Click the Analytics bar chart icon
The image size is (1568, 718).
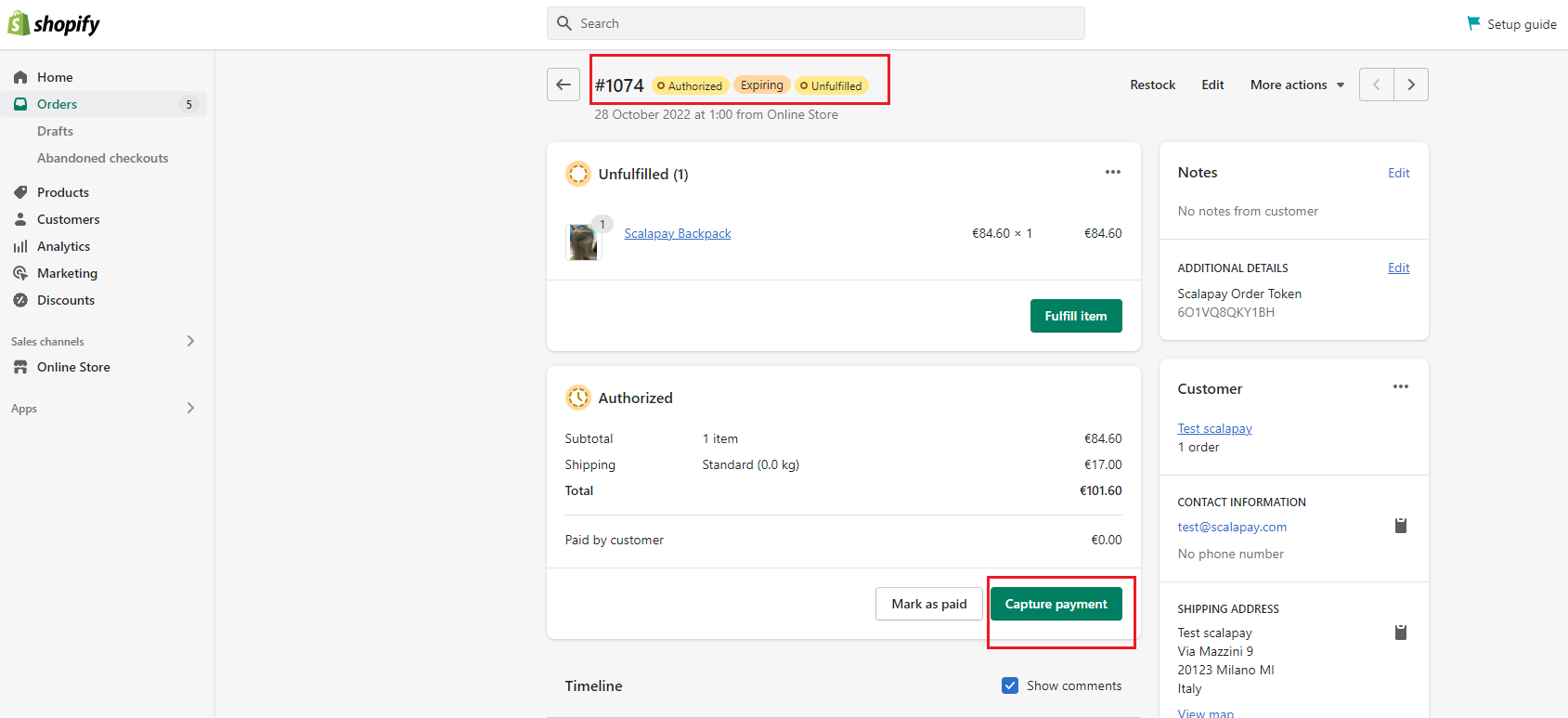click(20, 246)
